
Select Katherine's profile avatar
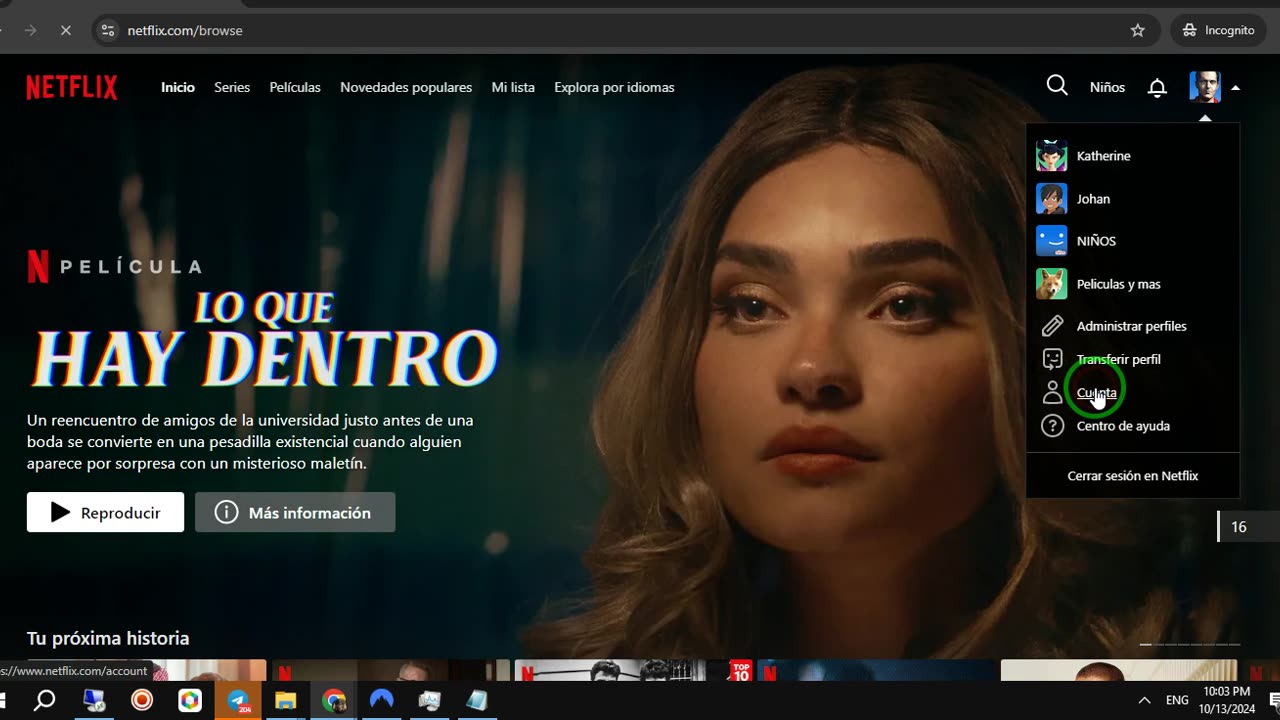(1052, 156)
